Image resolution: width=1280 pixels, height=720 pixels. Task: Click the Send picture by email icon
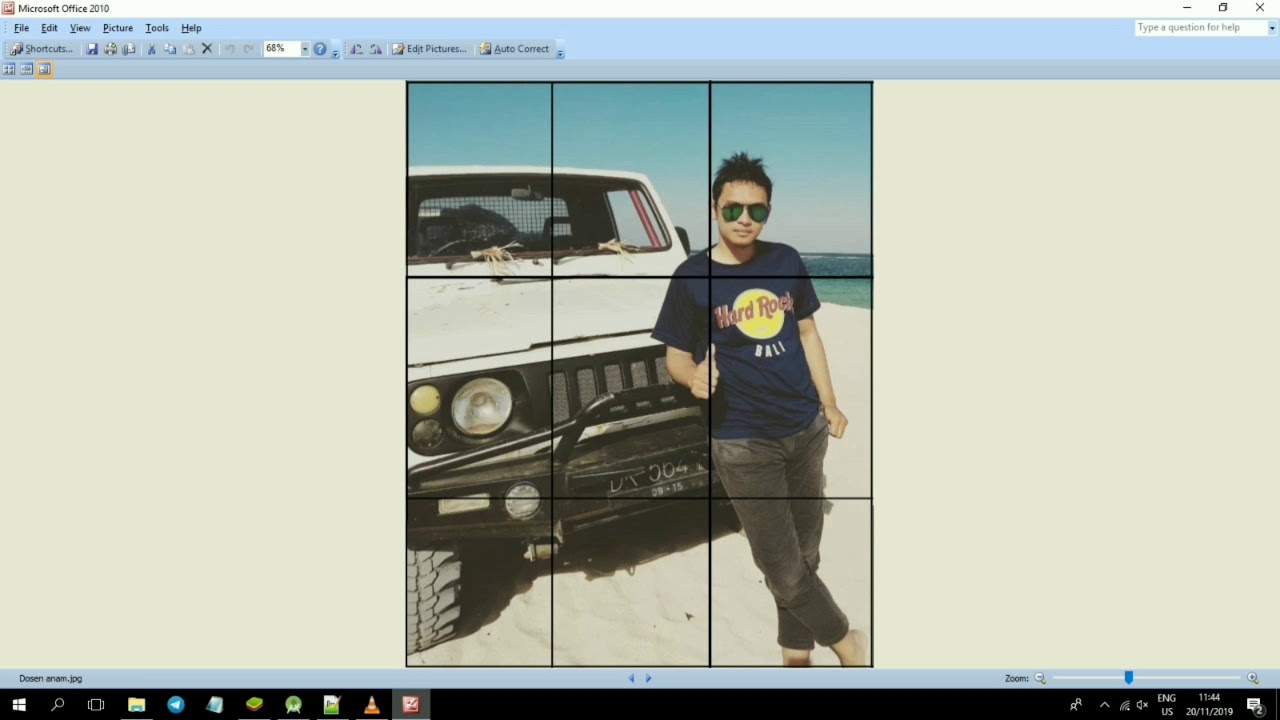(x=129, y=49)
